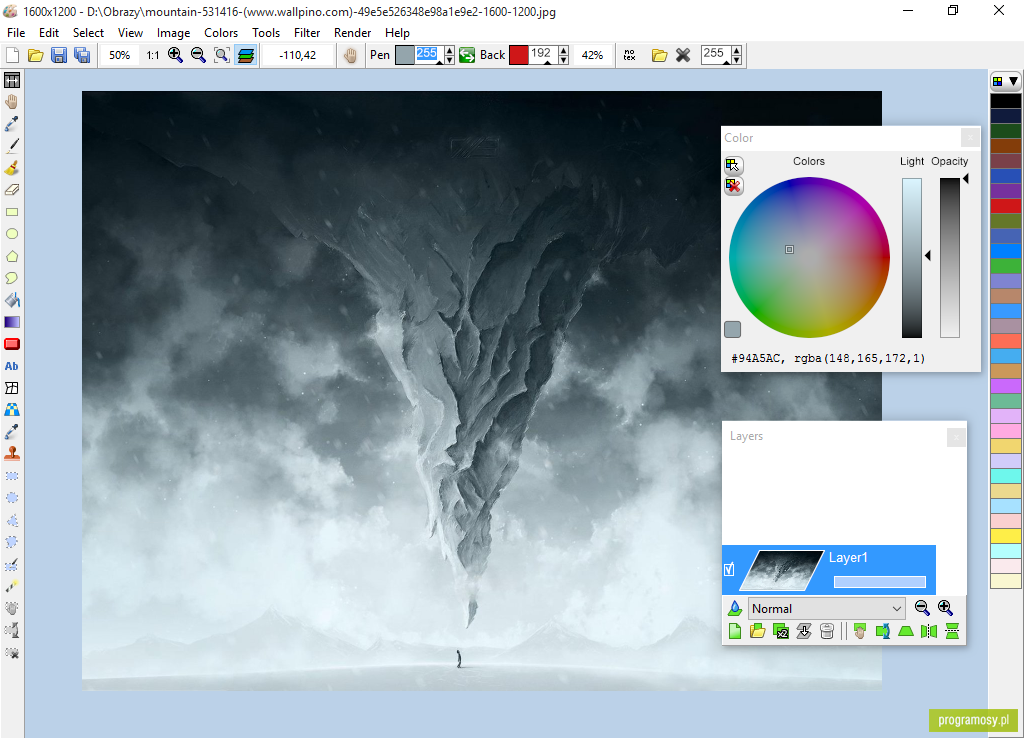Select the Gradient tool

(x=12, y=322)
